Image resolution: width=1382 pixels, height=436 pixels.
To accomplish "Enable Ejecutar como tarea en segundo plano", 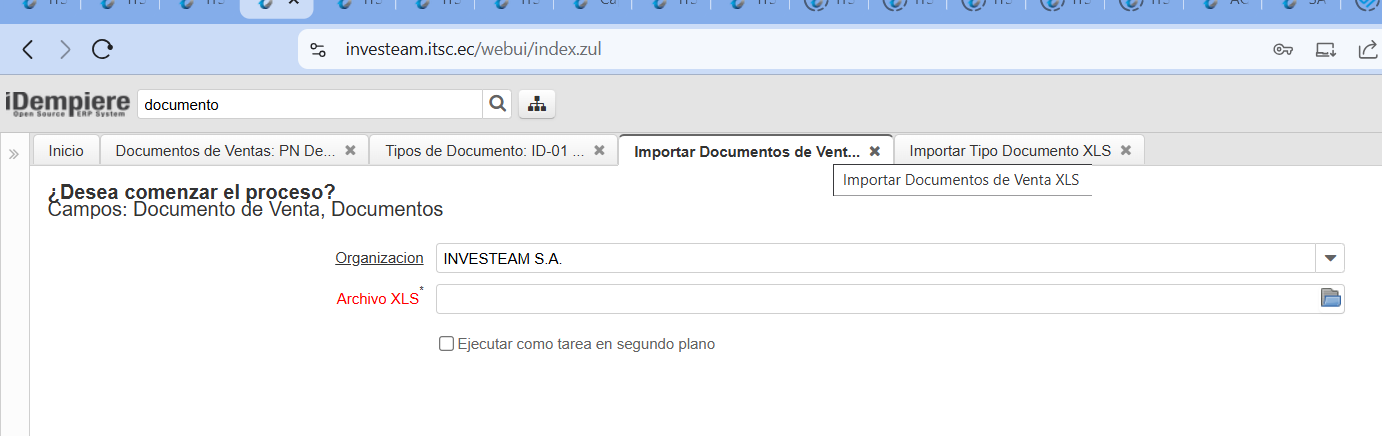I will point(447,344).
